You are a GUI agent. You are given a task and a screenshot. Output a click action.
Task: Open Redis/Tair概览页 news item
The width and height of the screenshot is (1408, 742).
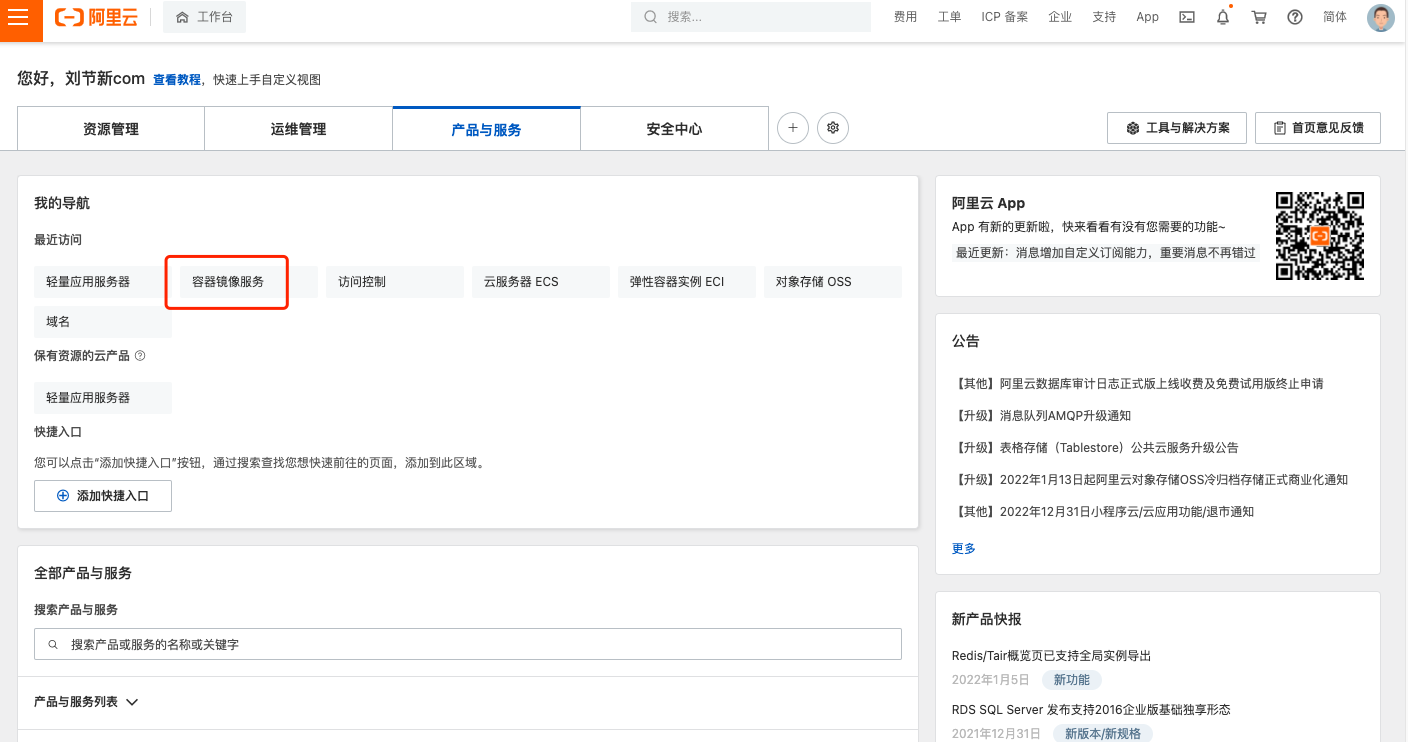pos(1052,656)
